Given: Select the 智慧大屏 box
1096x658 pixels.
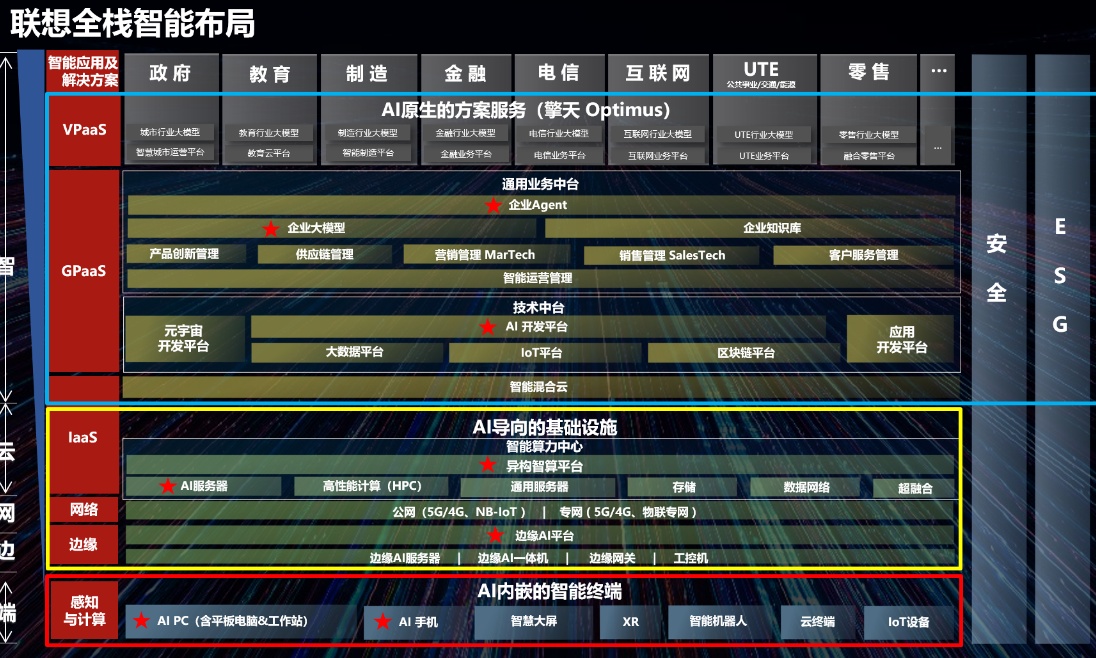Looking at the screenshot, I should [x=534, y=622].
